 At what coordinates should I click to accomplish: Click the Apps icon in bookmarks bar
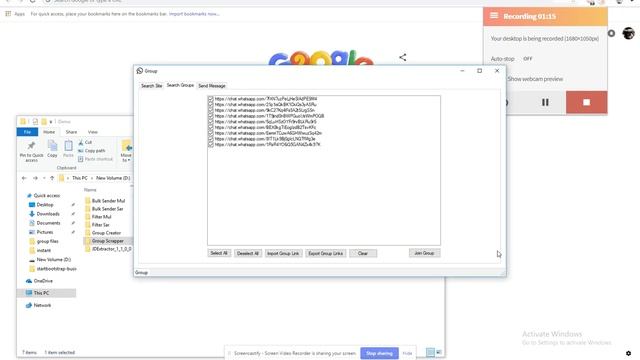(x=8, y=14)
